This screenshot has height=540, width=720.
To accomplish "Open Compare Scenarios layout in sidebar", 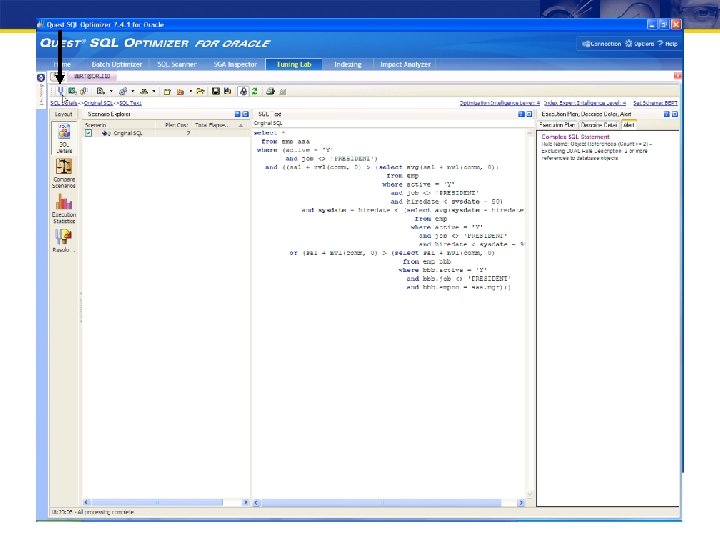I will point(64,173).
